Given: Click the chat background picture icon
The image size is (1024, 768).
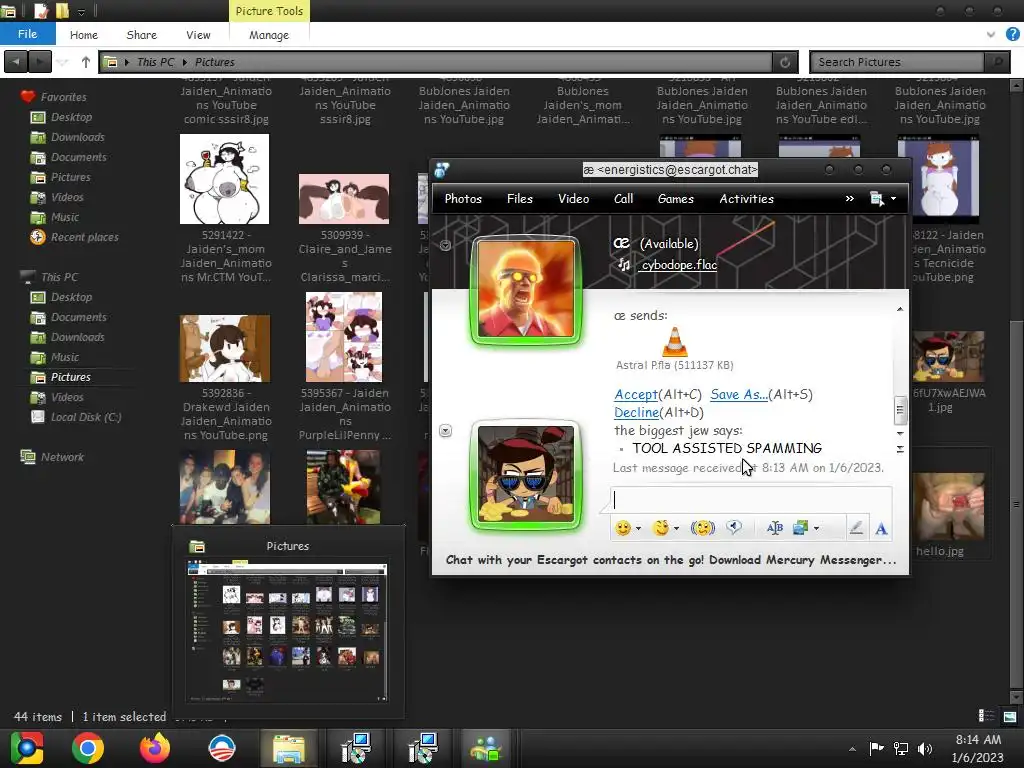Looking at the screenshot, I should (800, 528).
